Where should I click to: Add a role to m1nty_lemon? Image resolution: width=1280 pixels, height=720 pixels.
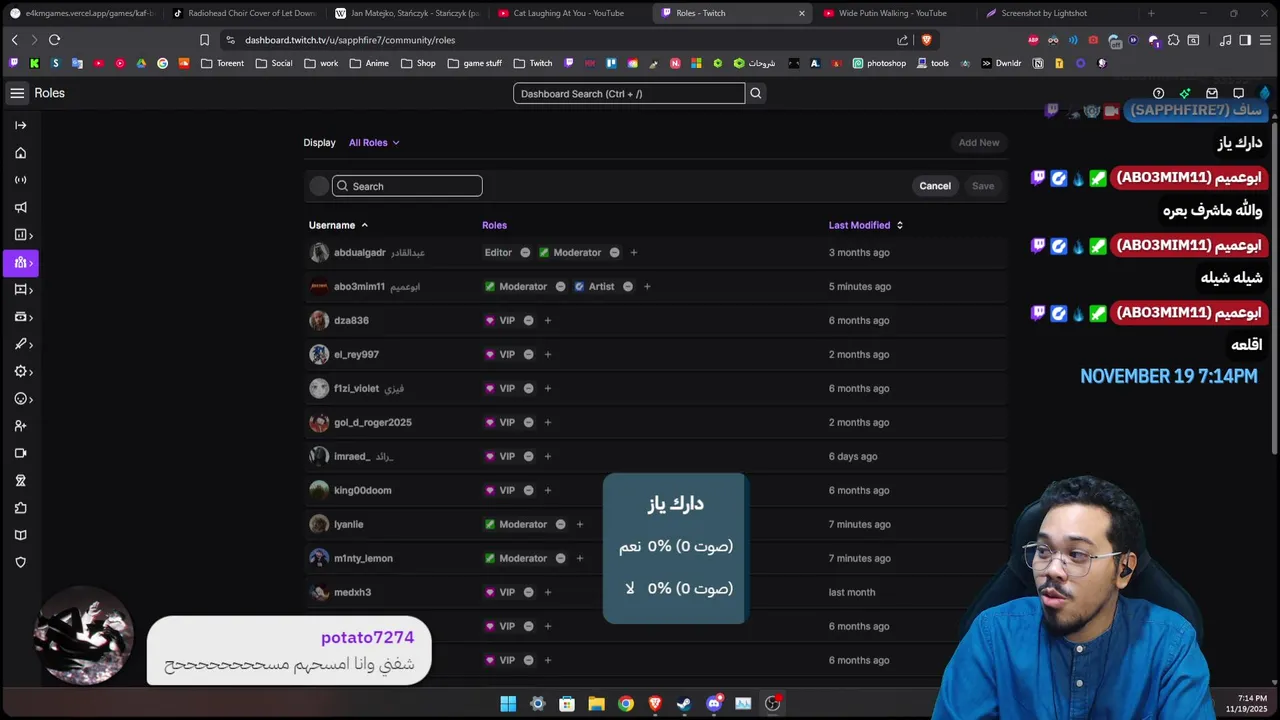coord(579,559)
